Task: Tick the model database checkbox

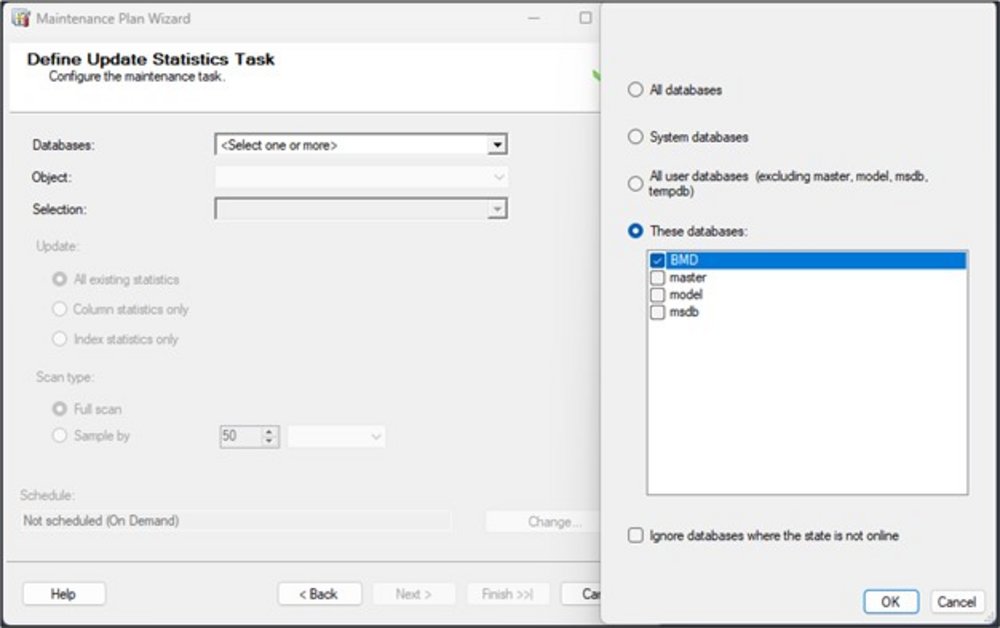Action: click(658, 295)
